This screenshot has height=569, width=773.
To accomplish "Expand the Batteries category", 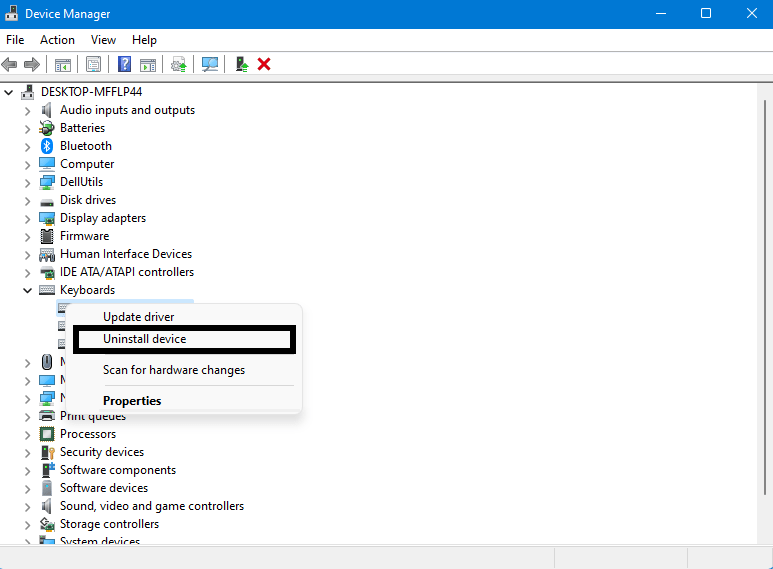I will pos(28,129).
